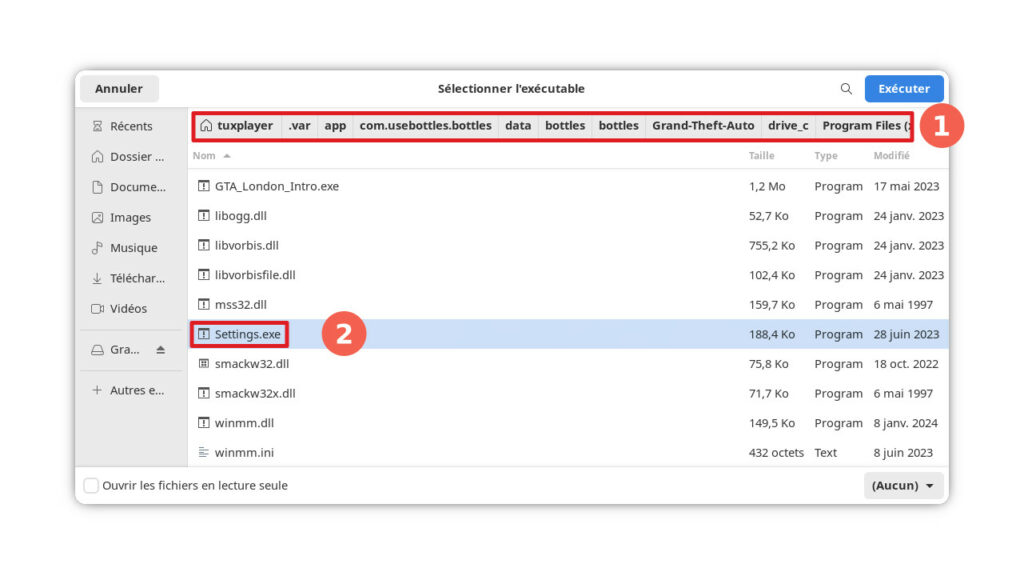Viewport: 1024px width, 584px height.
Task: Navigate to Grand-Theft-Auto path segment
Action: [703, 126]
